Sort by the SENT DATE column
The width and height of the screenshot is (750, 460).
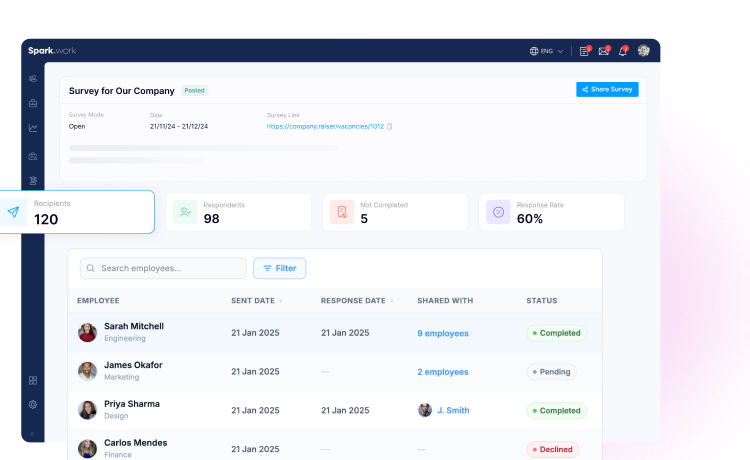tap(256, 301)
